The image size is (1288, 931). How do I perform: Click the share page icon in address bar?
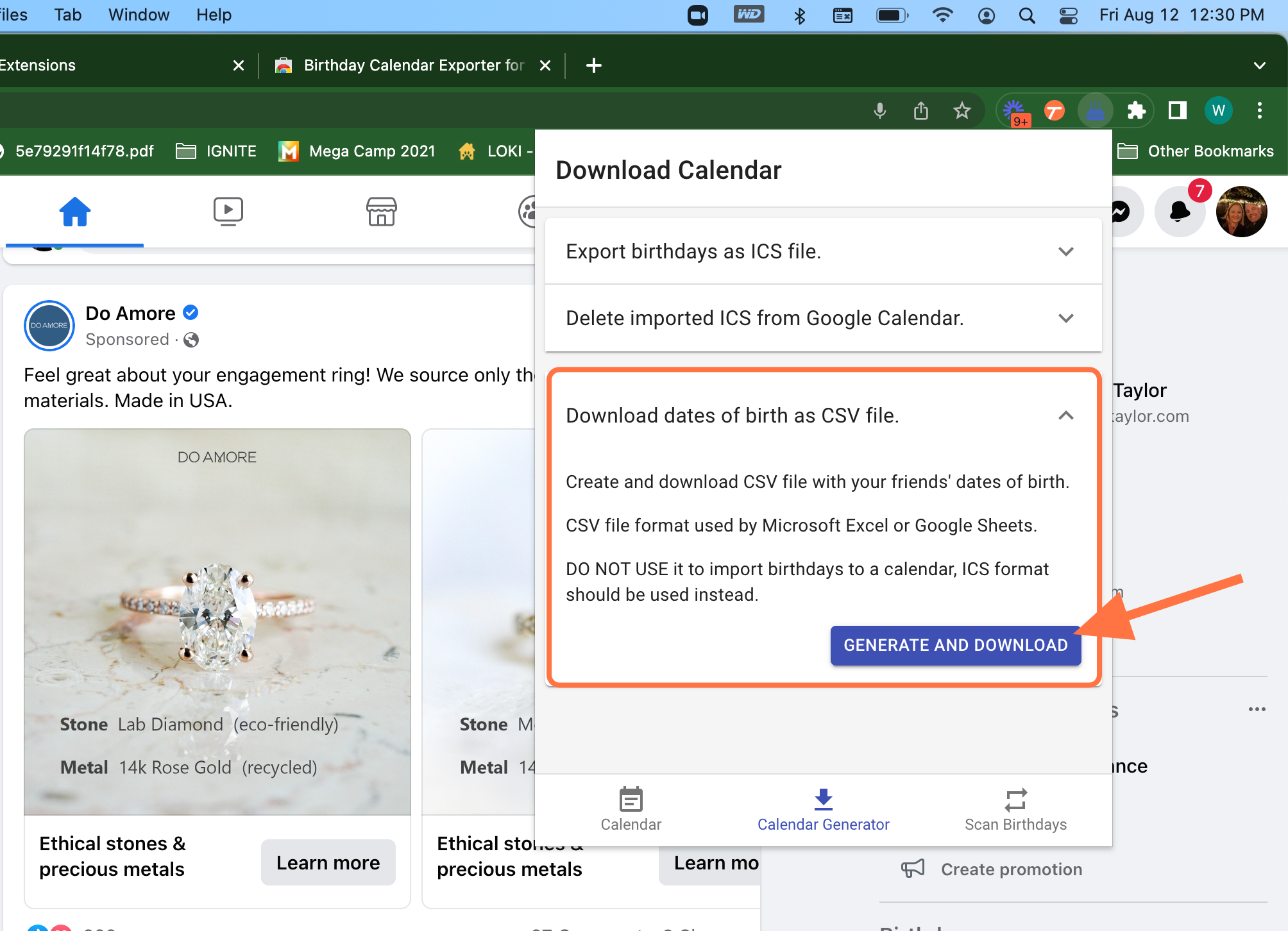point(921,111)
